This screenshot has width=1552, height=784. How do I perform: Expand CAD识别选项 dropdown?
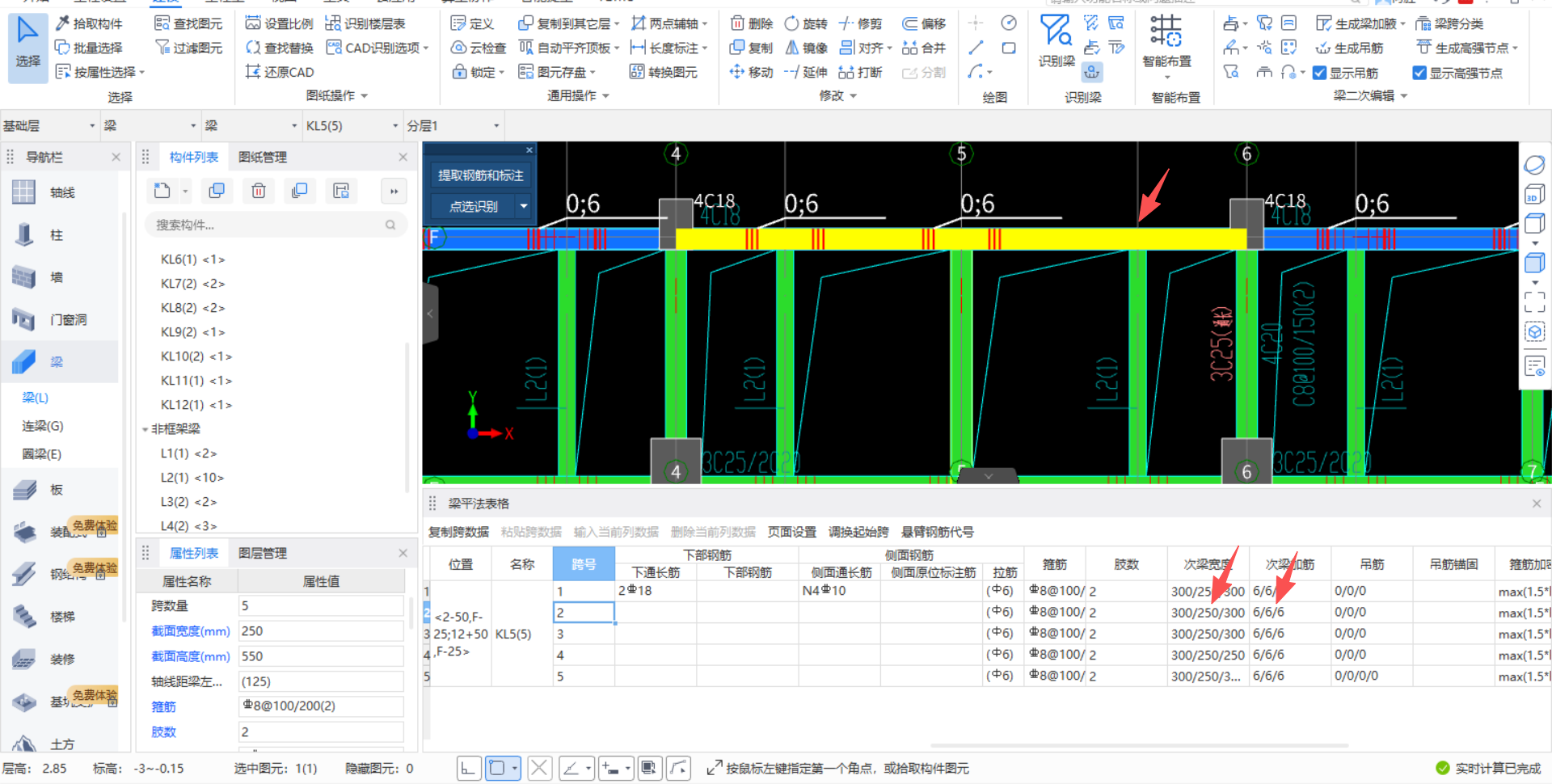point(426,48)
